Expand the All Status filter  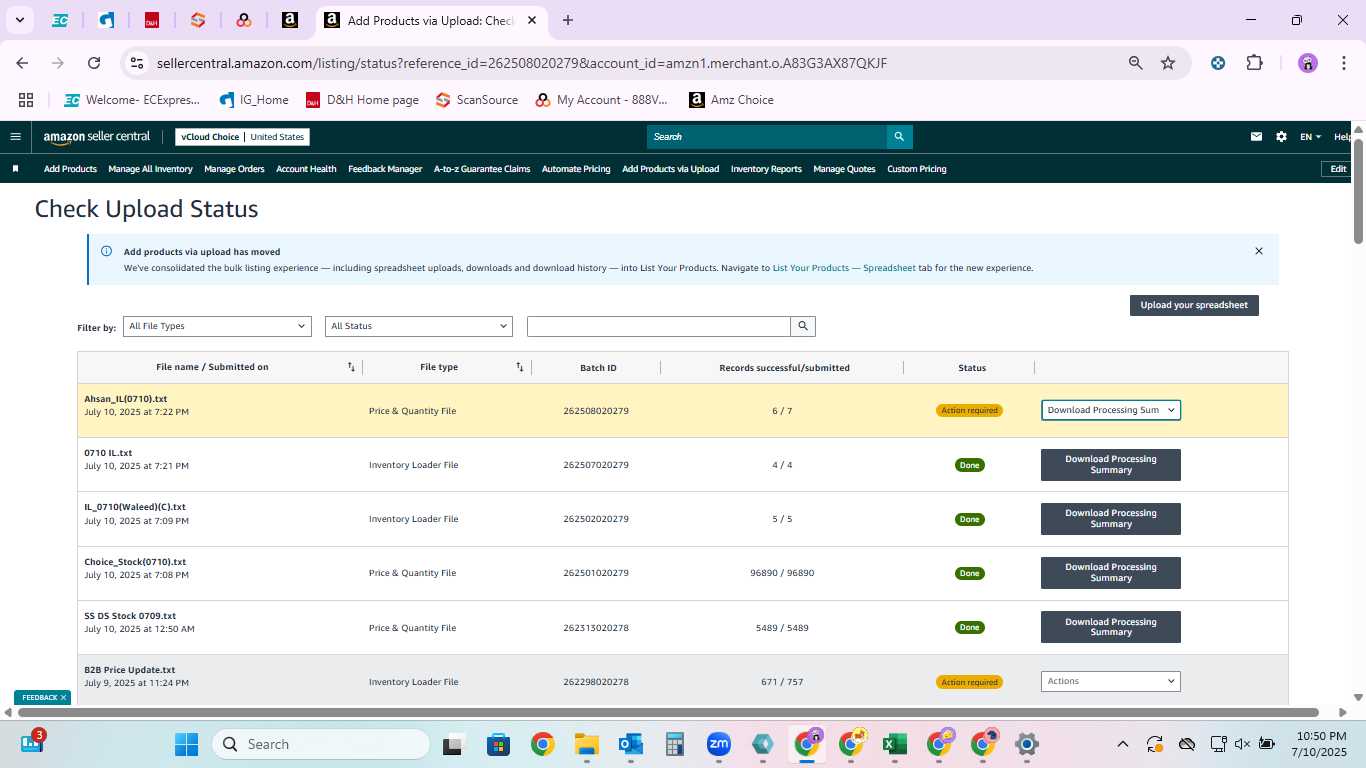[419, 326]
